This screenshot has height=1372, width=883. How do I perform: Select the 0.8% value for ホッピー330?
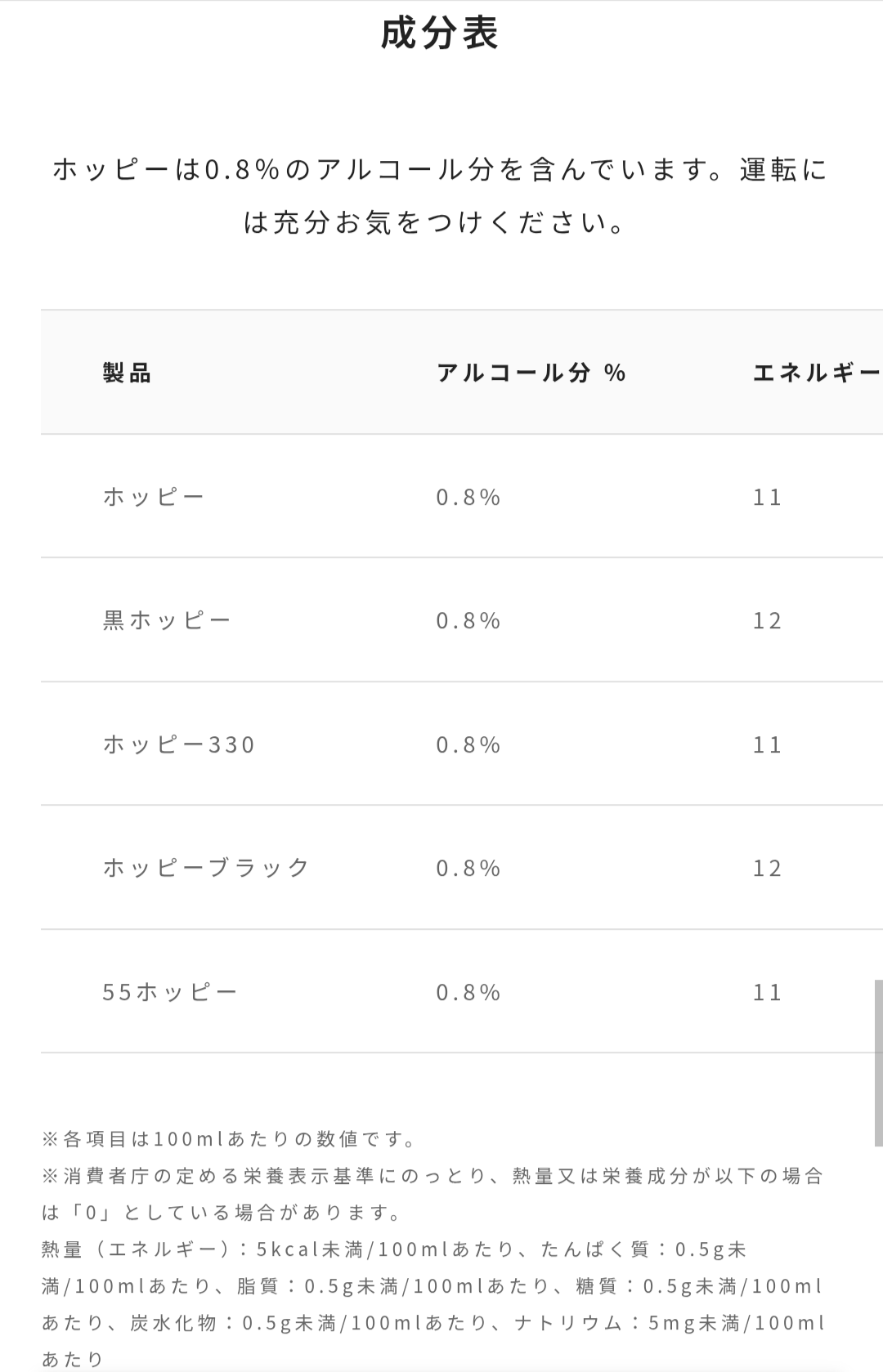[468, 744]
